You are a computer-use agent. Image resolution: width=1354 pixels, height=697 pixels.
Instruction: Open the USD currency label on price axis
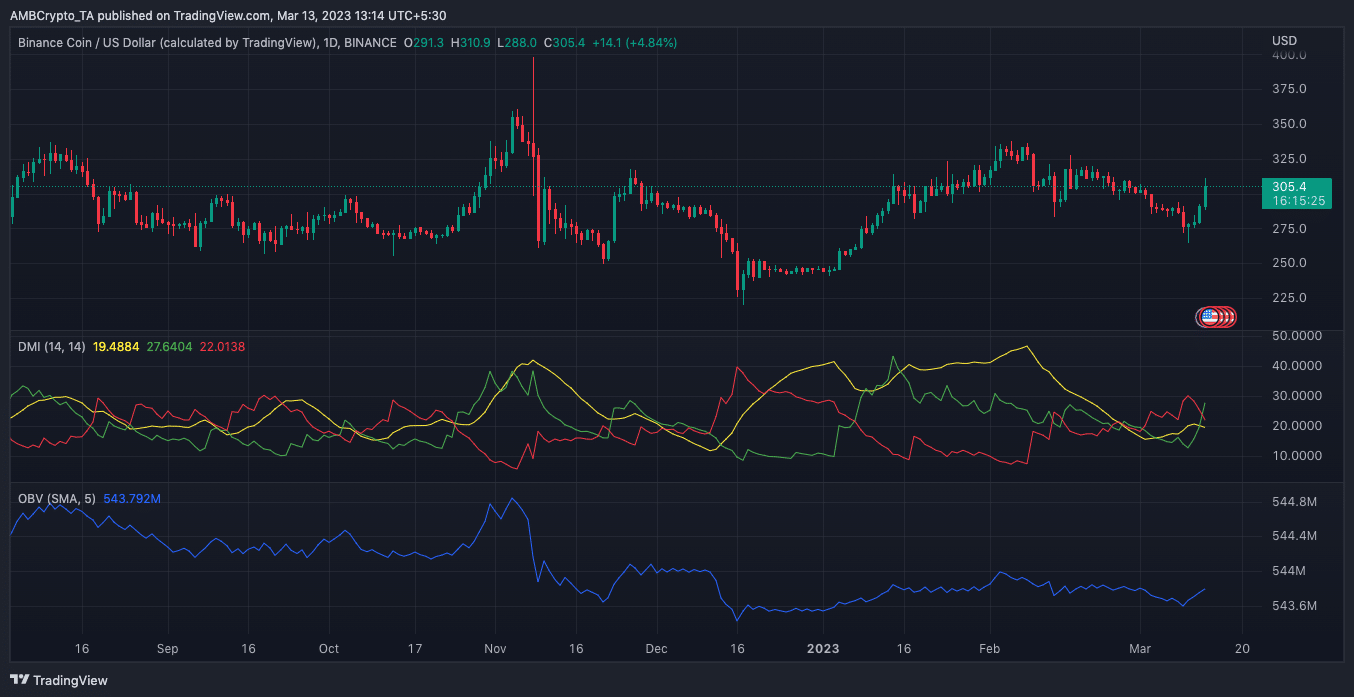point(1284,40)
